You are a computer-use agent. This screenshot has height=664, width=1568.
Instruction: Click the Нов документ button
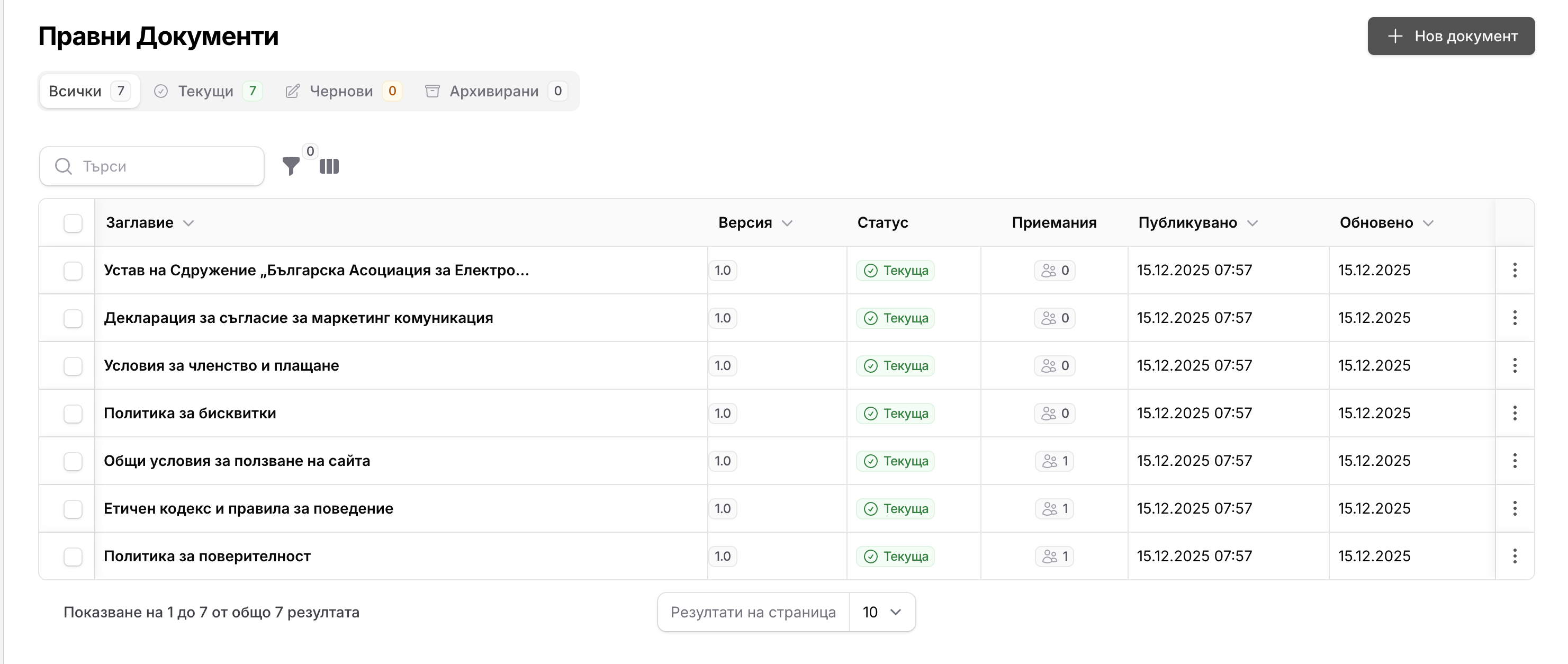pyautogui.click(x=1450, y=36)
